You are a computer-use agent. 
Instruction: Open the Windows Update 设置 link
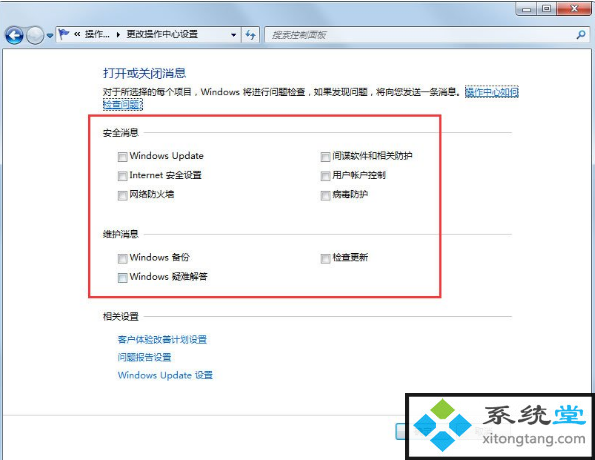click(165, 375)
